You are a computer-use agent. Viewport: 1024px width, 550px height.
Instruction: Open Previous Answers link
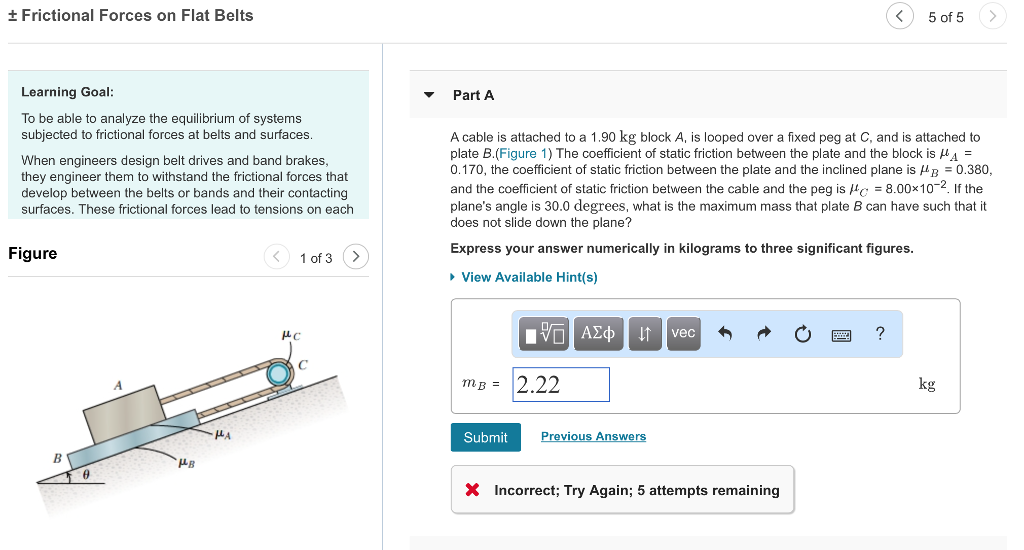593,437
